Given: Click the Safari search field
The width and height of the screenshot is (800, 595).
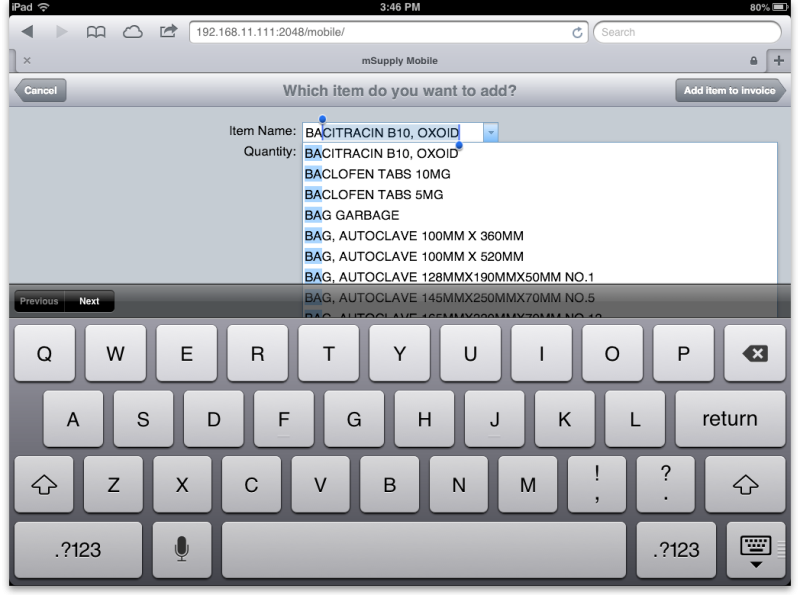Looking at the screenshot, I should point(687,32).
